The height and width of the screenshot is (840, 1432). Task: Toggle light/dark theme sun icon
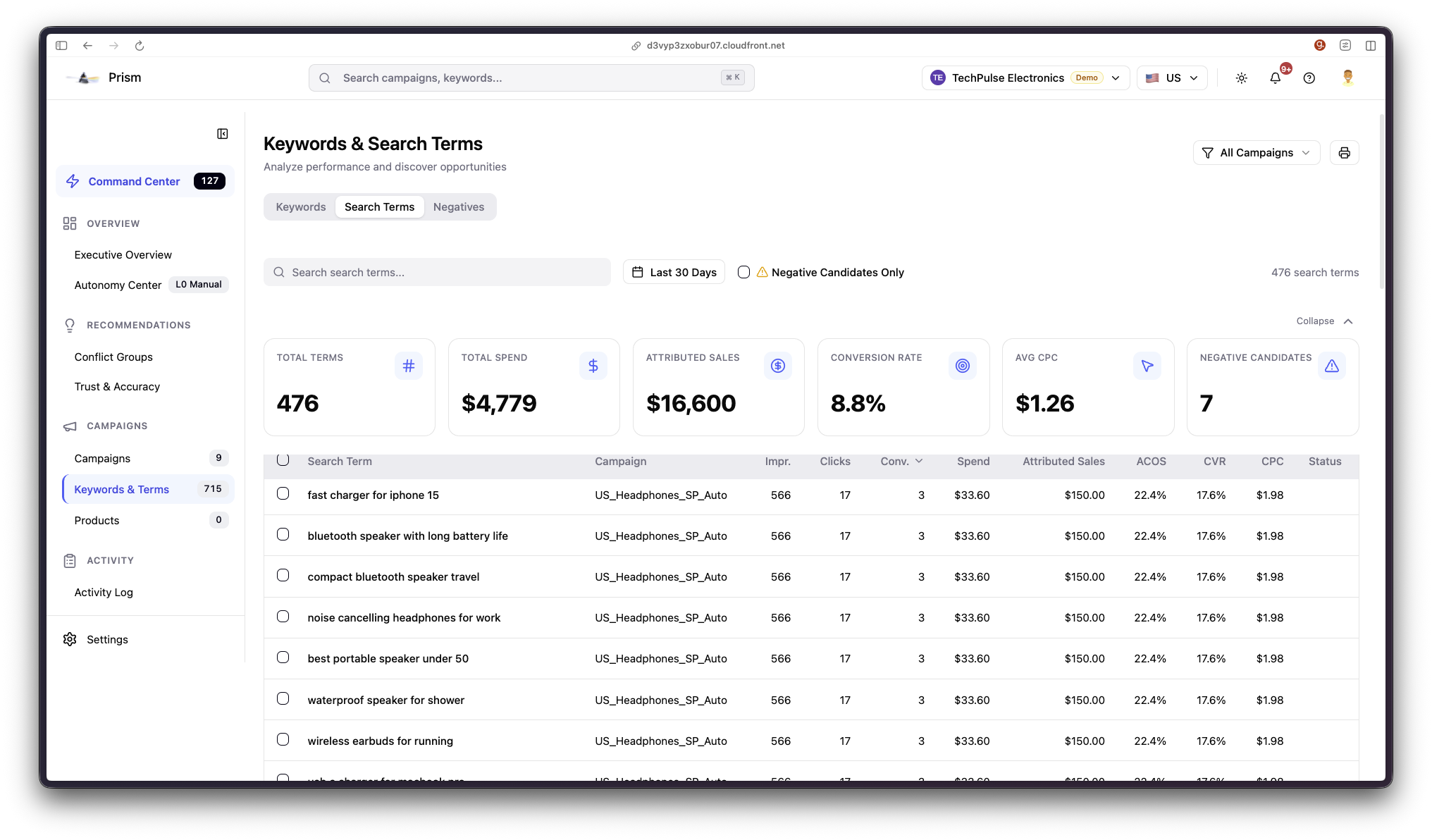click(x=1241, y=78)
